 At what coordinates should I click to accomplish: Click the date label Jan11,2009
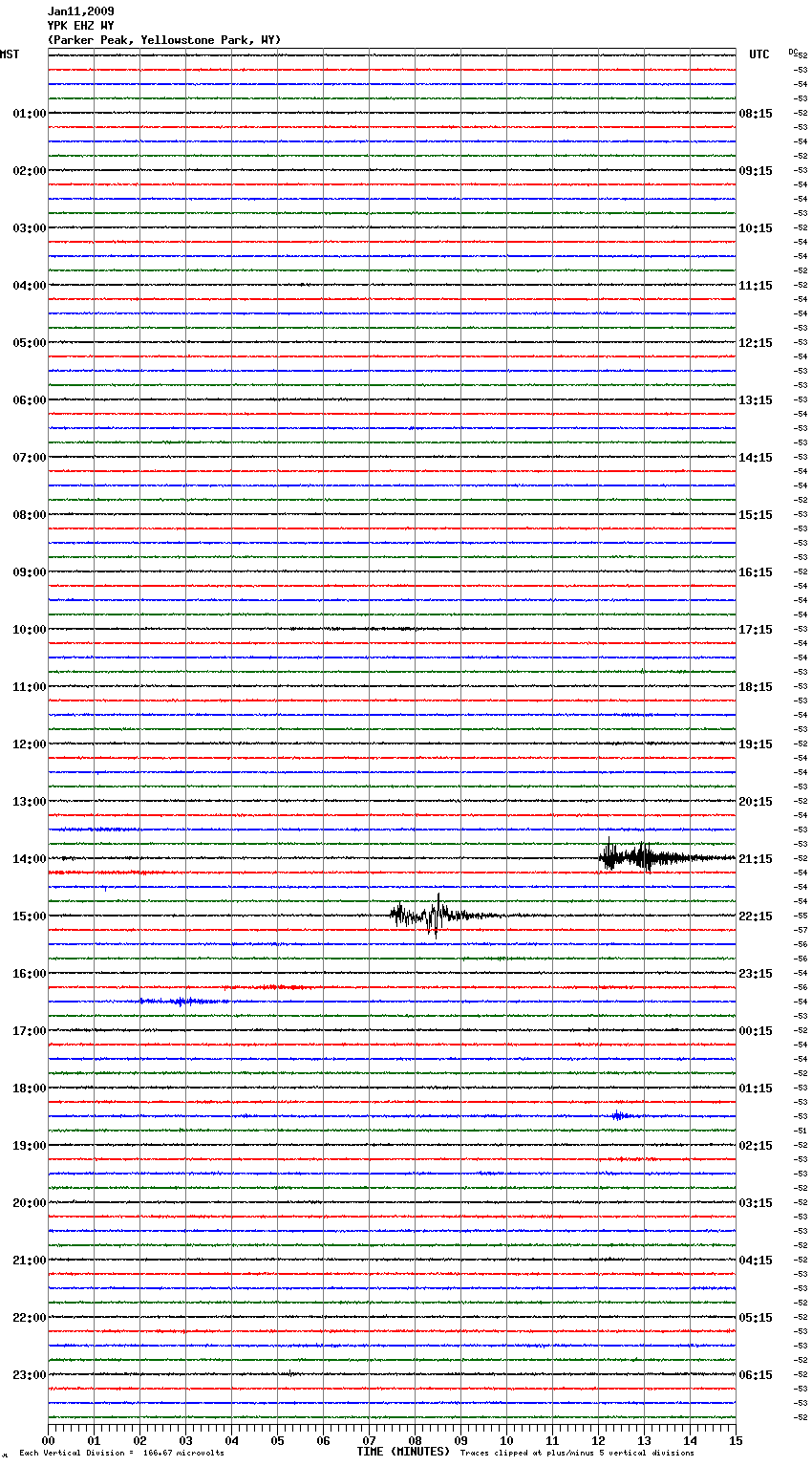coord(80,11)
